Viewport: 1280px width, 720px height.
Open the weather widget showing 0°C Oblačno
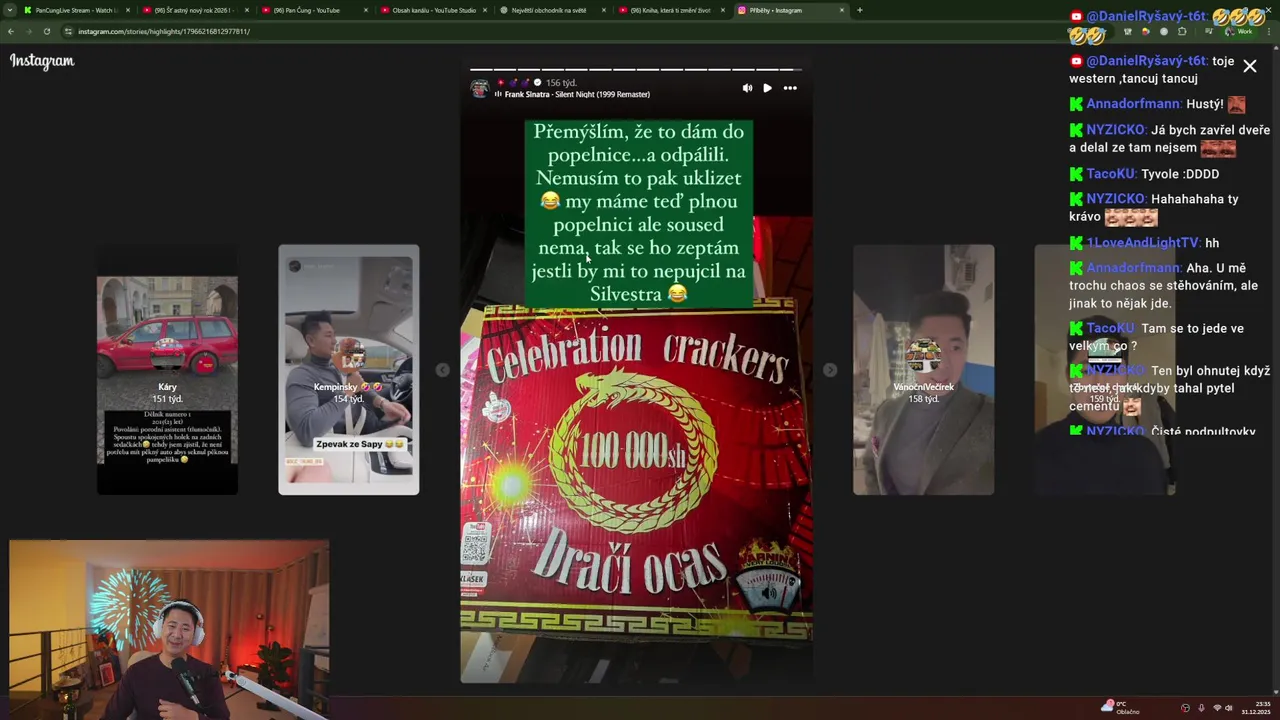tap(1121, 707)
